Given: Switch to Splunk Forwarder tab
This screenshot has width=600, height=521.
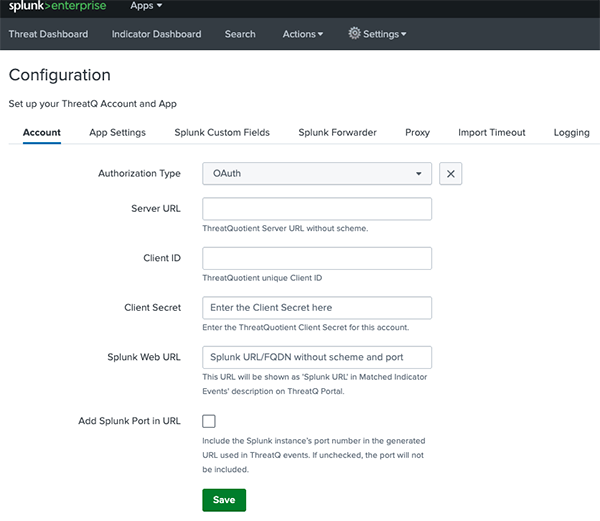Looking at the screenshot, I should [x=337, y=132].
